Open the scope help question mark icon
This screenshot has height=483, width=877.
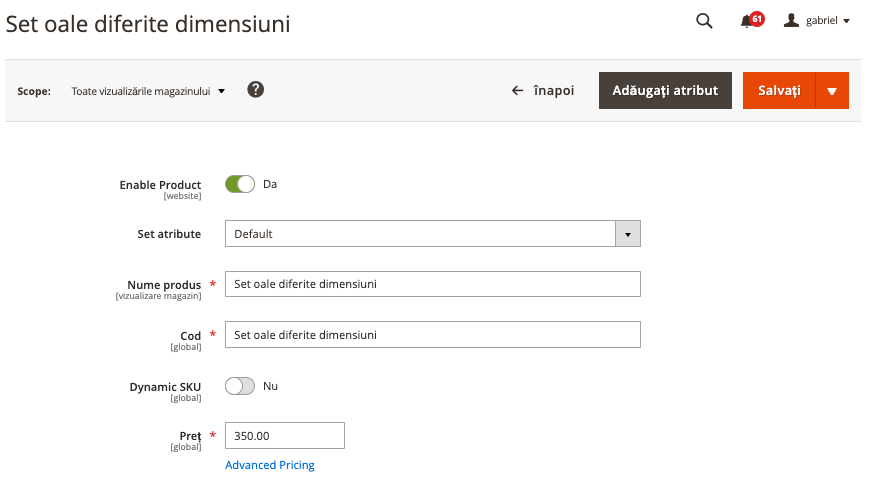pyautogui.click(x=256, y=89)
